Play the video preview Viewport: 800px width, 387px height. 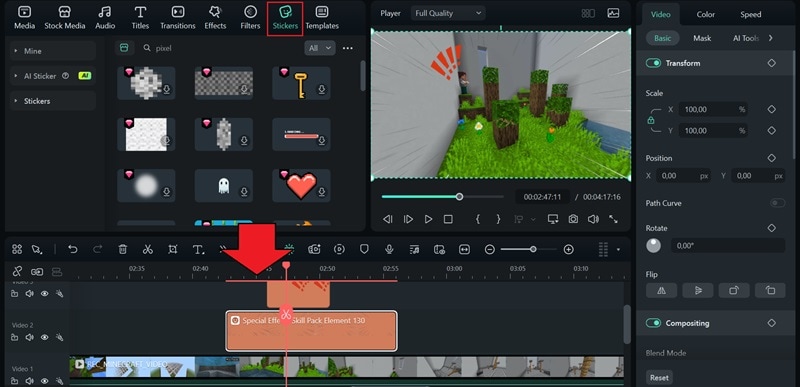pyautogui.click(x=429, y=219)
